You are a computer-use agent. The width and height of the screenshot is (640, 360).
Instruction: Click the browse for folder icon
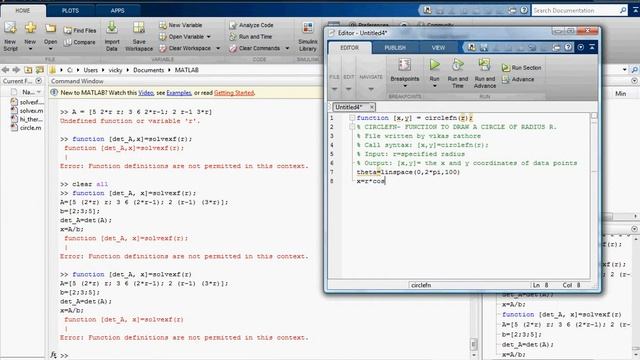pyautogui.click(x=40, y=70)
